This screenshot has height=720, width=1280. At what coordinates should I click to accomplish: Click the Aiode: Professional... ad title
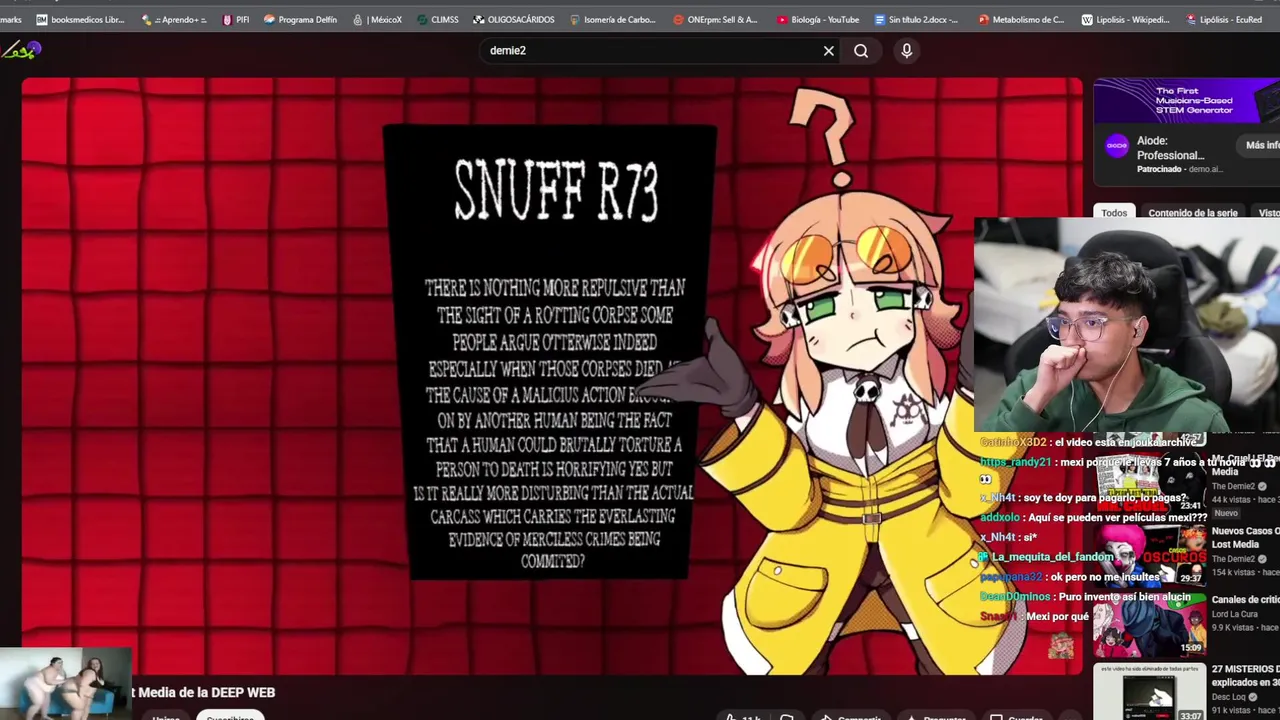[1170, 148]
